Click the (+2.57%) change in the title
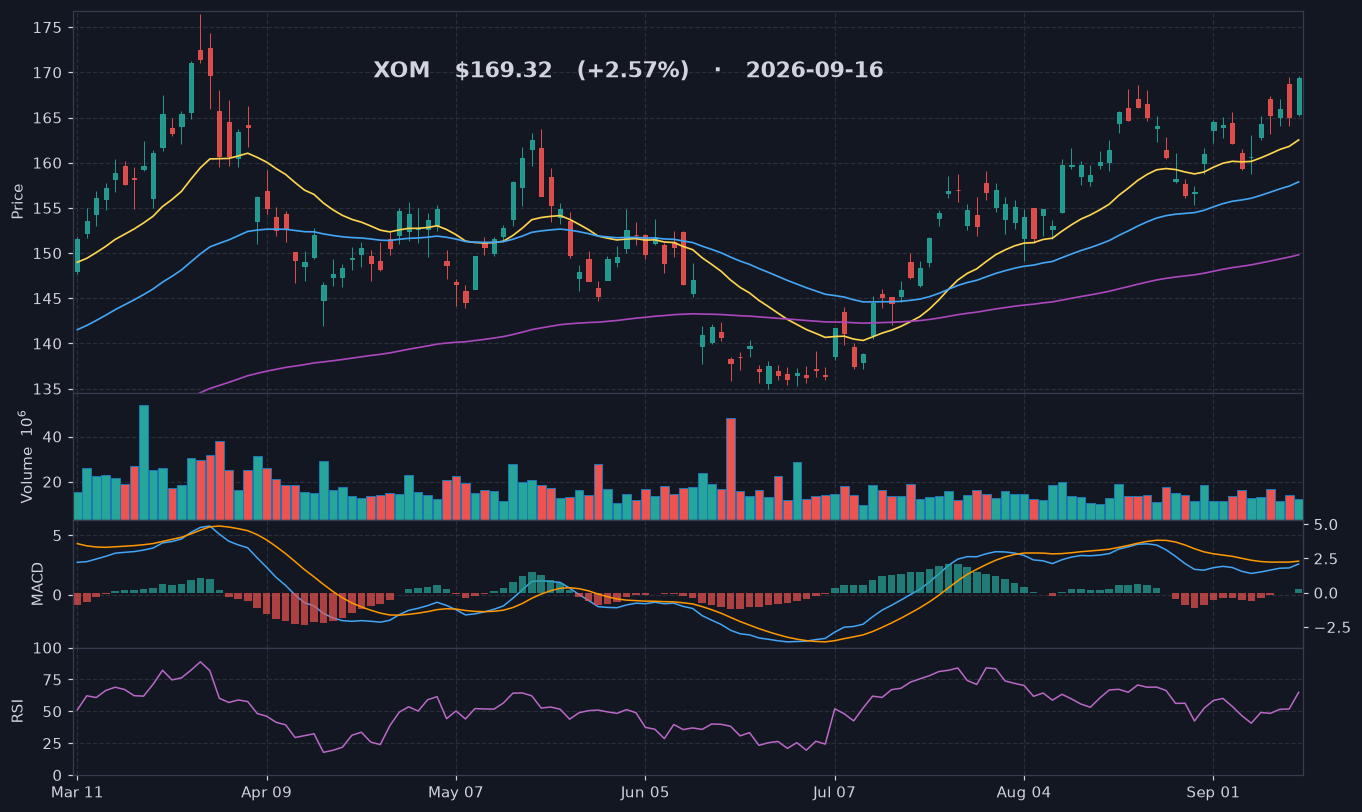Screen dimensions: 1362x812 pyautogui.click(x=632, y=70)
